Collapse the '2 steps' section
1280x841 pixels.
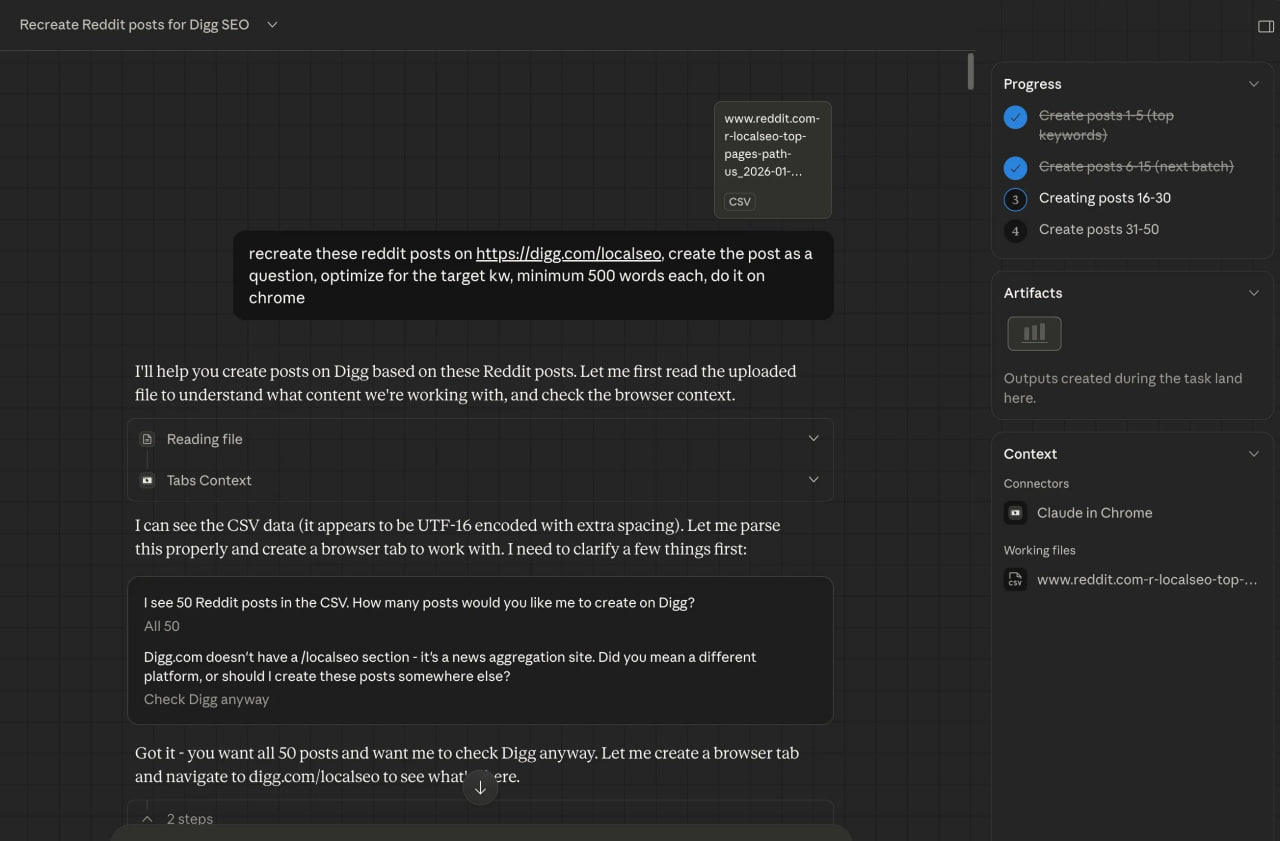147,819
